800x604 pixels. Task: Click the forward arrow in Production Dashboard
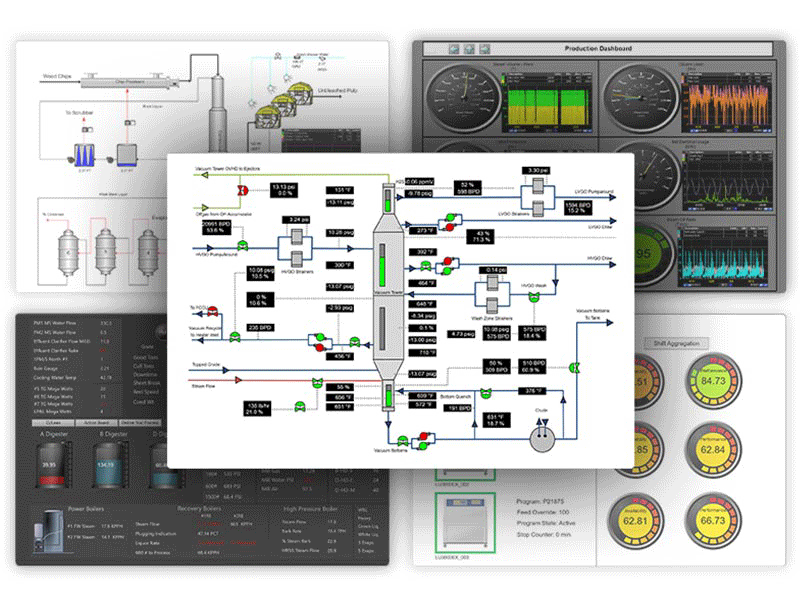(x=485, y=49)
